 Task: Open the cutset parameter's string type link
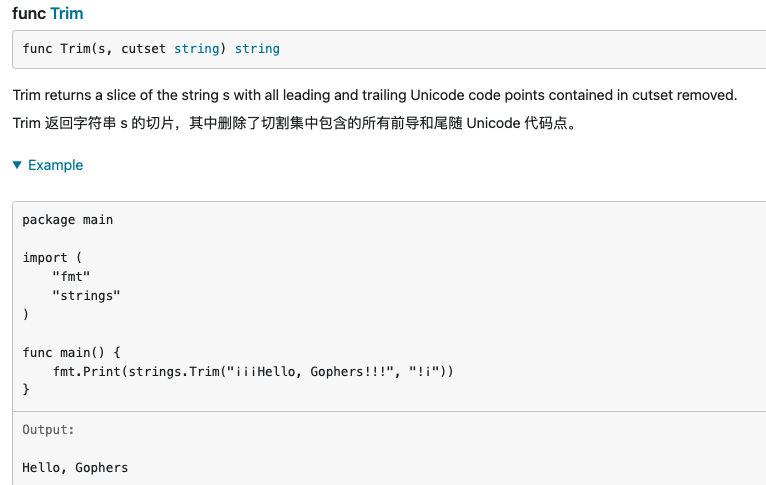(x=197, y=48)
